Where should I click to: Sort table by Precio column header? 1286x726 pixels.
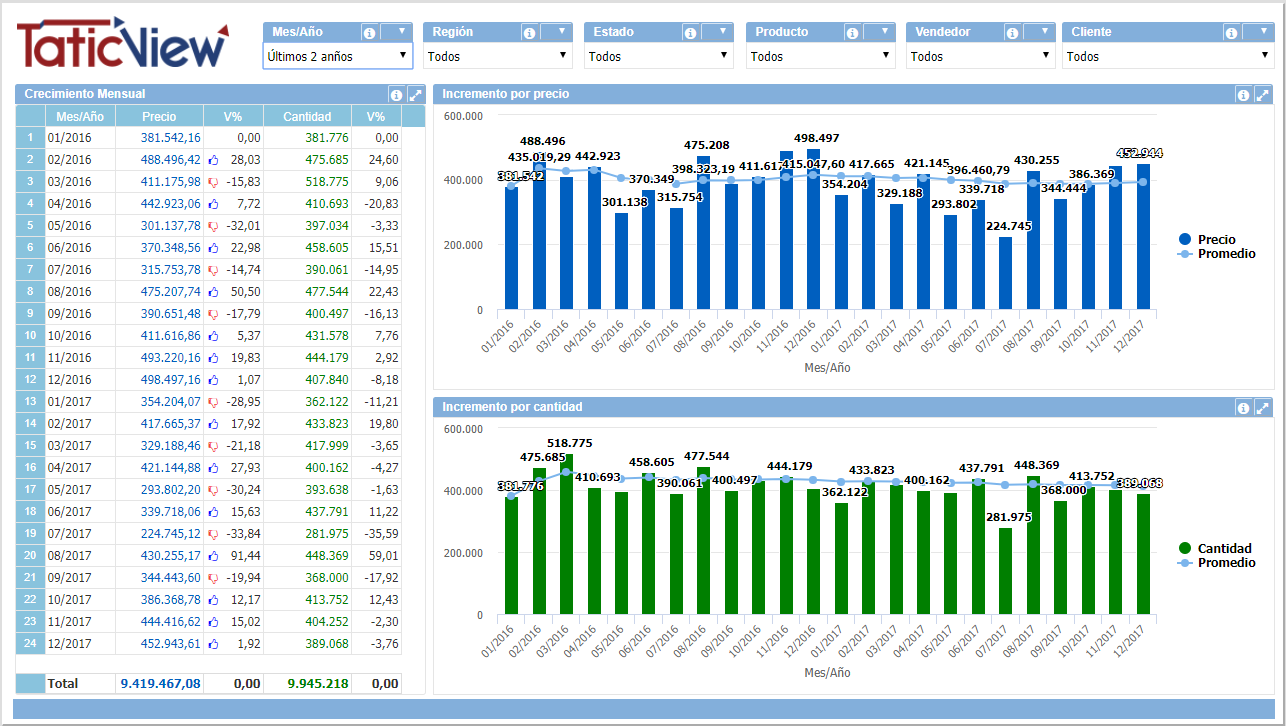click(x=159, y=117)
